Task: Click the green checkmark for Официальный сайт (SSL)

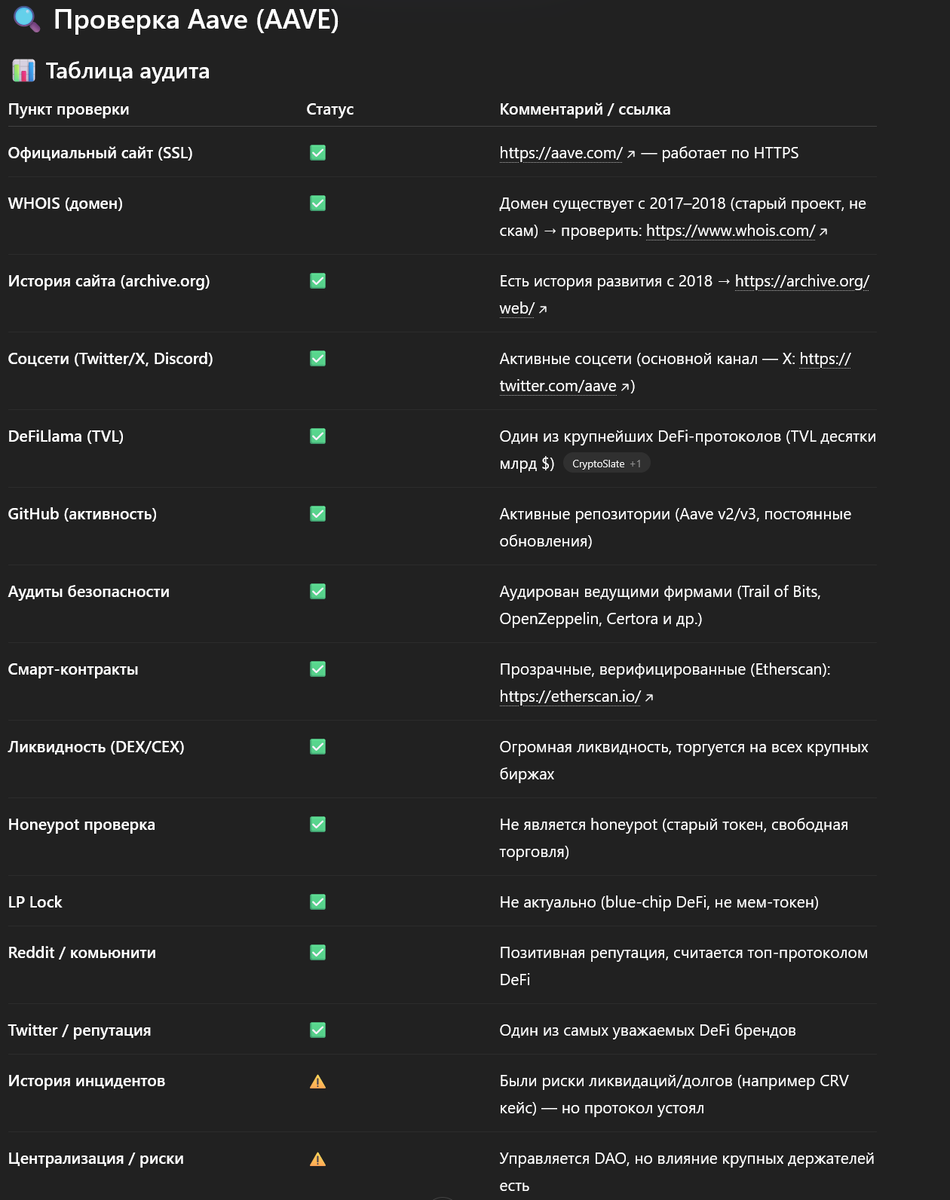Action: coord(318,153)
